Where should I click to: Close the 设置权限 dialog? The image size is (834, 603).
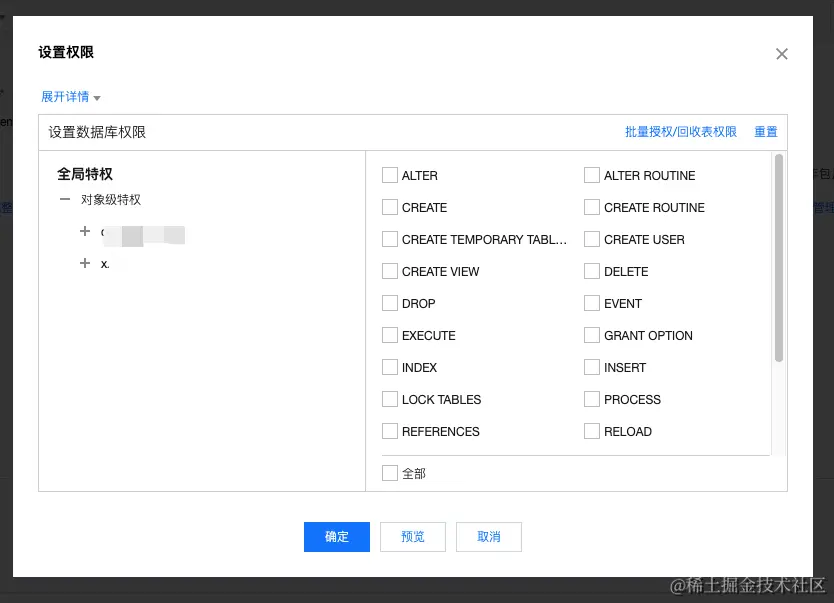point(782,53)
